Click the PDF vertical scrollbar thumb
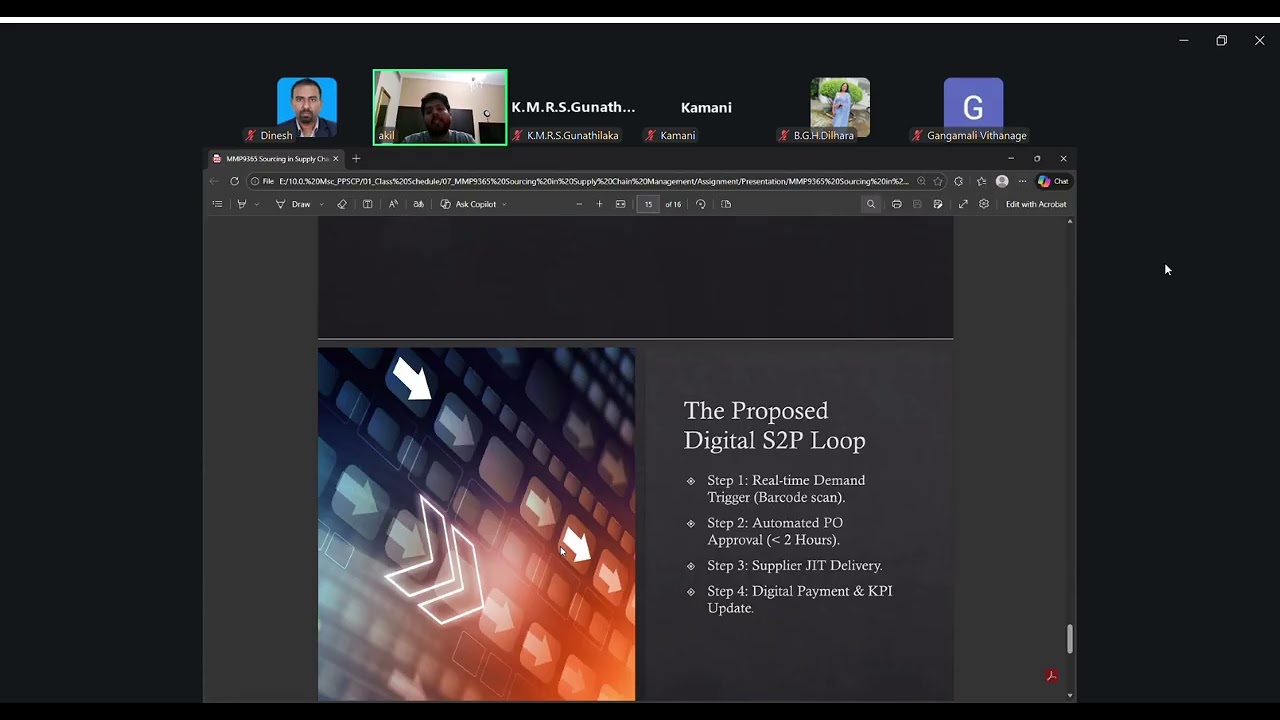This screenshot has width=1280, height=720. [1070, 639]
